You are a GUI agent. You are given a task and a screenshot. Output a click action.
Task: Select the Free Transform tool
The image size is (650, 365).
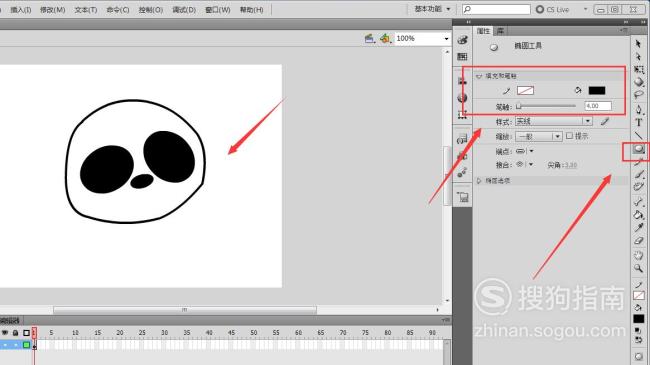point(639,69)
